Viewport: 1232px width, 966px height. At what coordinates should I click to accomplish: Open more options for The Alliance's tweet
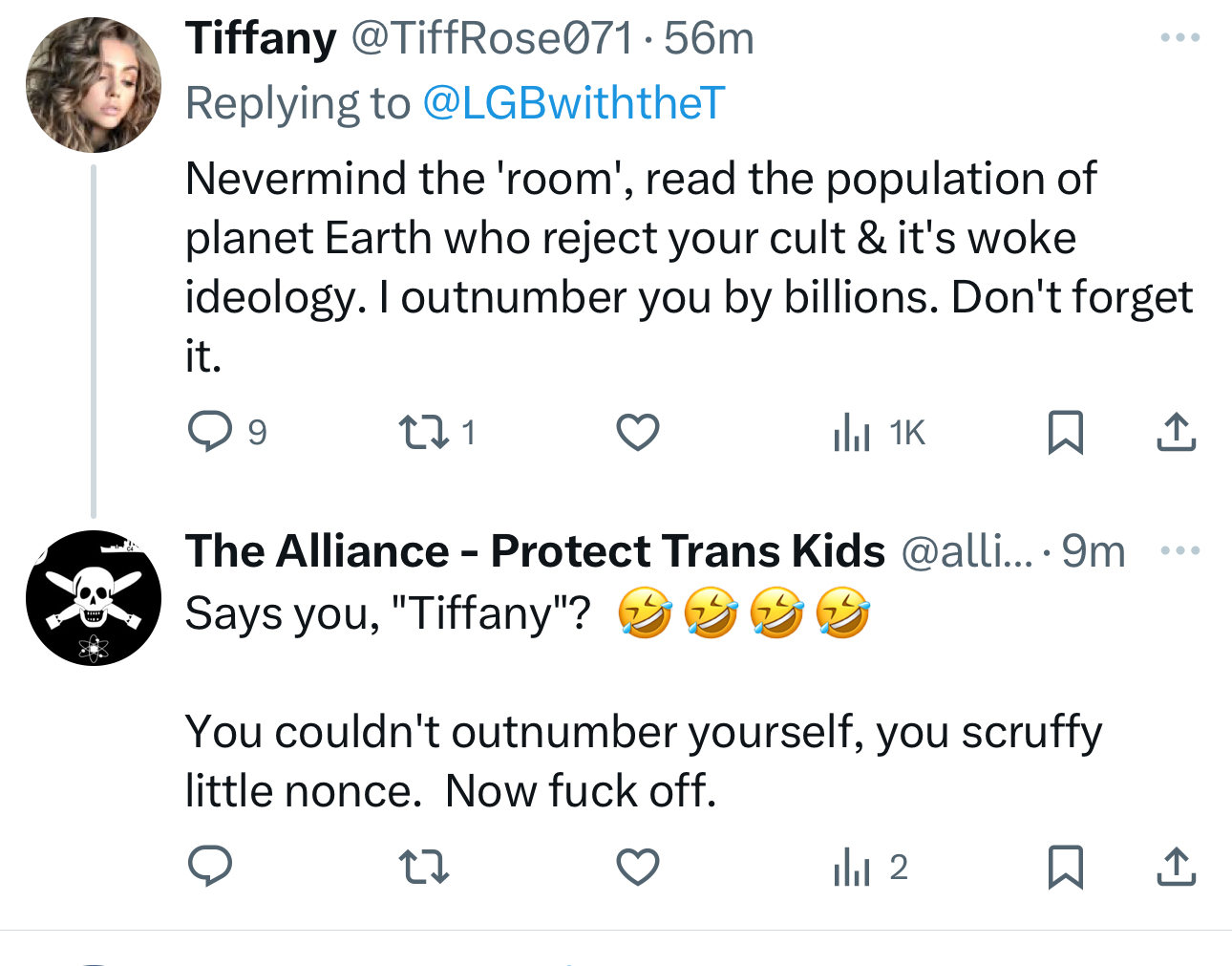click(x=1179, y=550)
